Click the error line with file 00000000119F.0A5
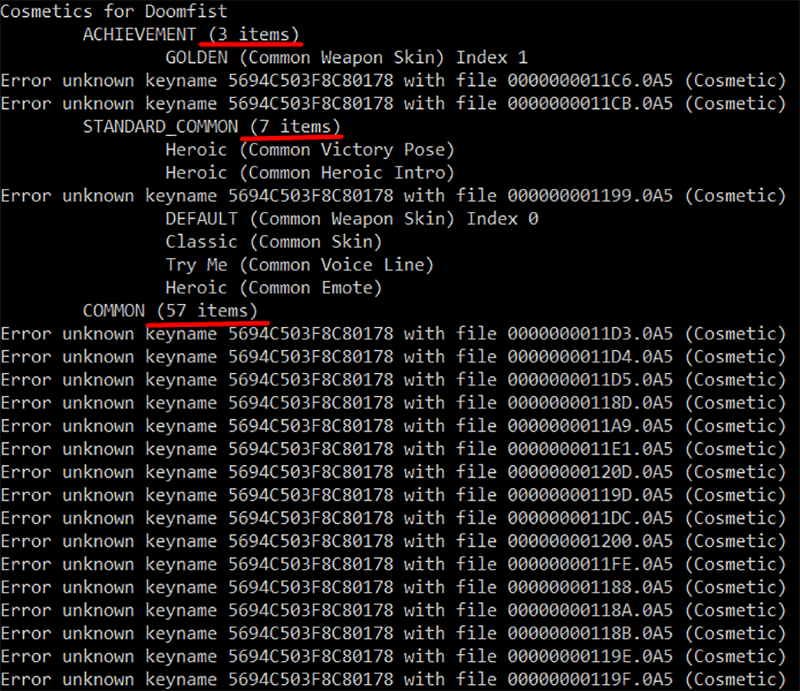 point(393,680)
